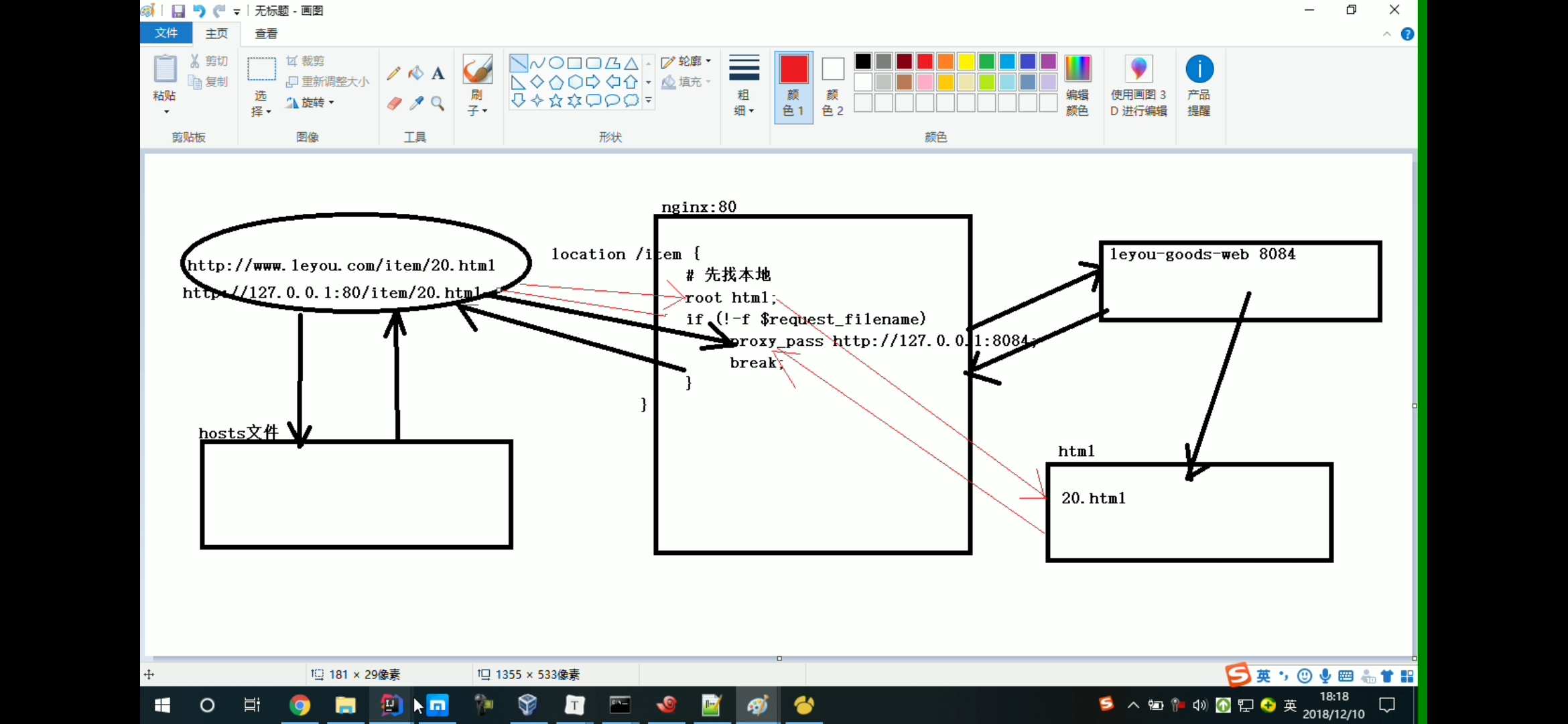The width and height of the screenshot is (1568, 724).
Task: Click the taskbar clock showing 18:18
Action: pos(1333,705)
